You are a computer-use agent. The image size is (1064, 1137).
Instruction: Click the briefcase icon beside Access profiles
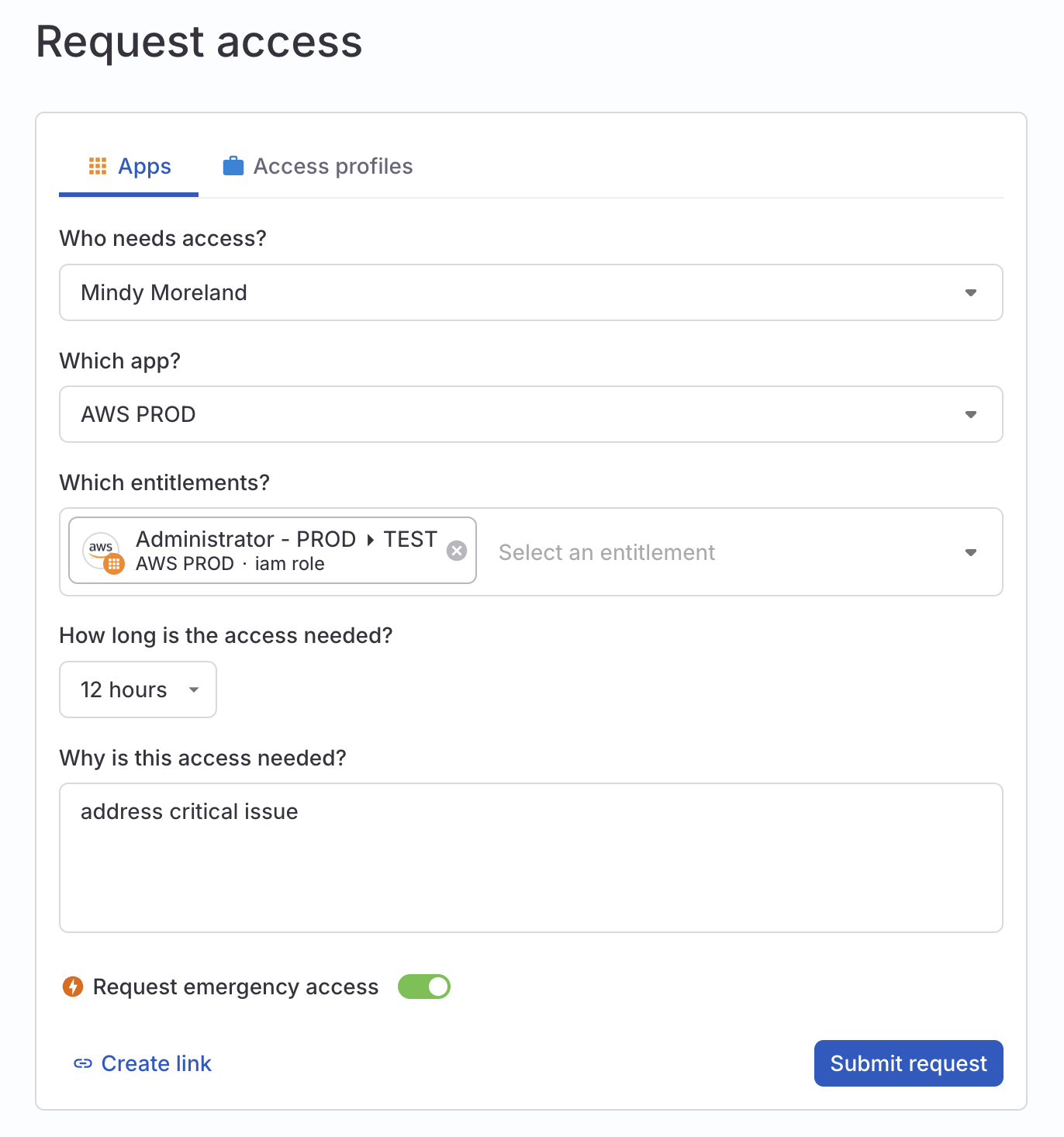(233, 164)
